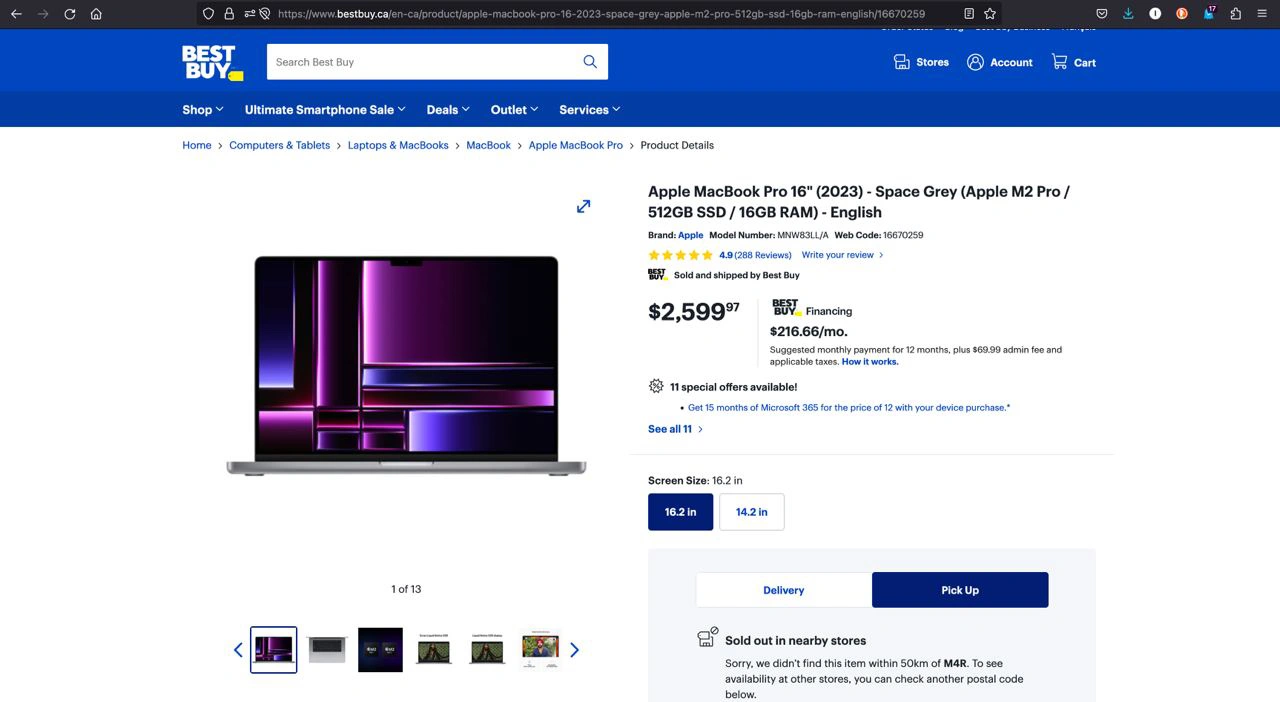Viewport: 1280px width, 702px height.
Task: Open the browser extensions puzzle icon
Action: [1236, 14]
